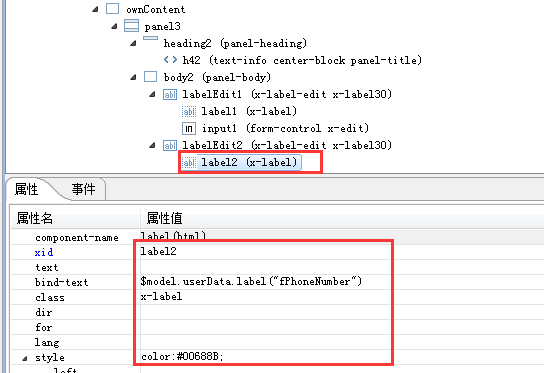Select h42 text-info panel-title node
The image size is (544, 373).
coord(302,60)
